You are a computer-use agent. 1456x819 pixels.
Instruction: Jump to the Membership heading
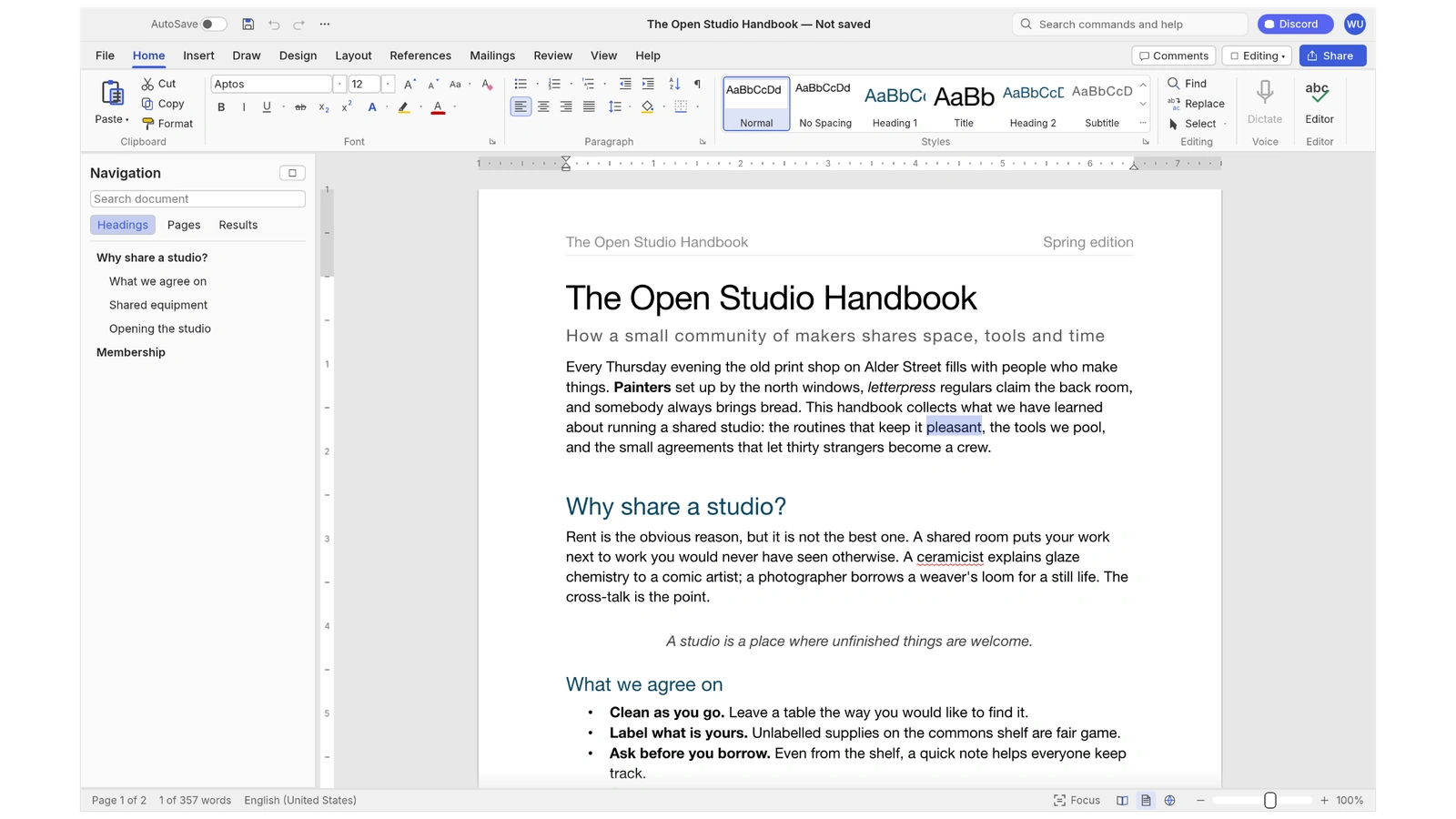(131, 353)
